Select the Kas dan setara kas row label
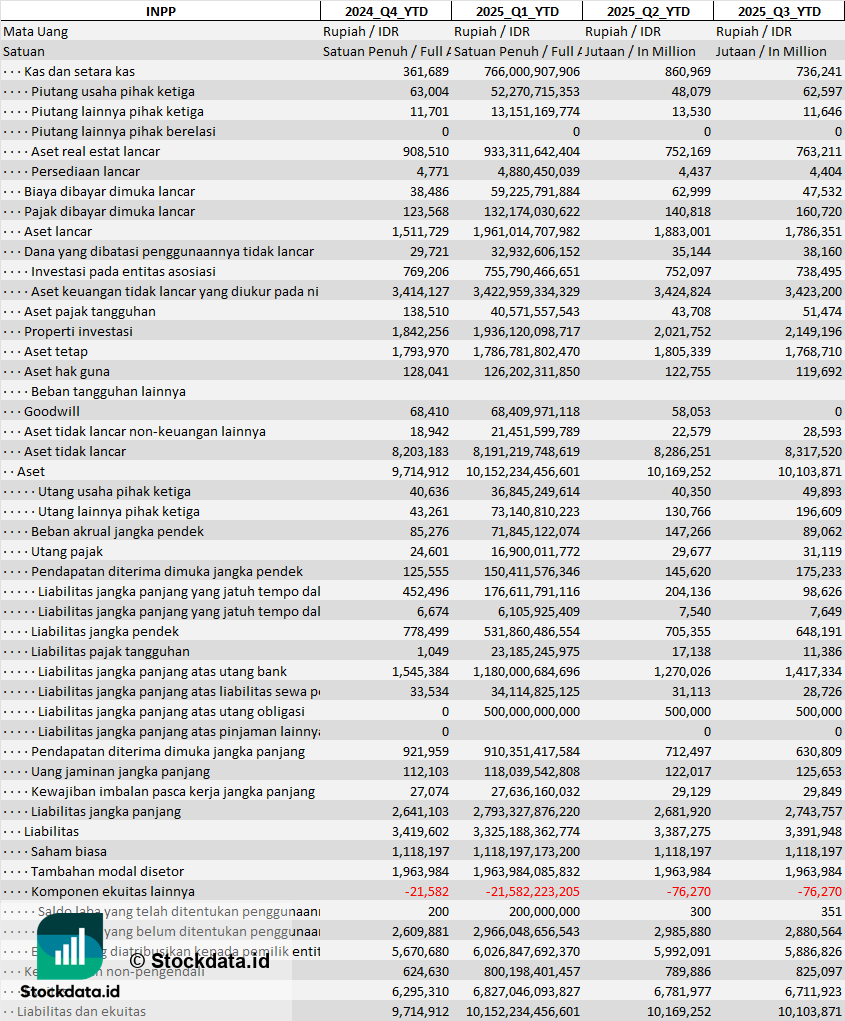Image resolution: width=845 pixels, height=1021 pixels. (79, 72)
